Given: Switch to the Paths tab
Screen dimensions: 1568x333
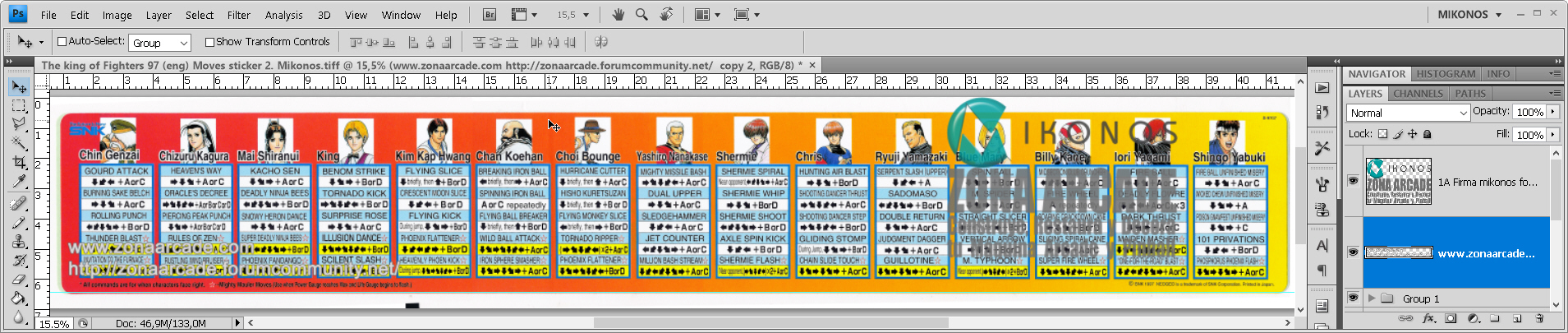Looking at the screenshot, I should point(1470,94).
